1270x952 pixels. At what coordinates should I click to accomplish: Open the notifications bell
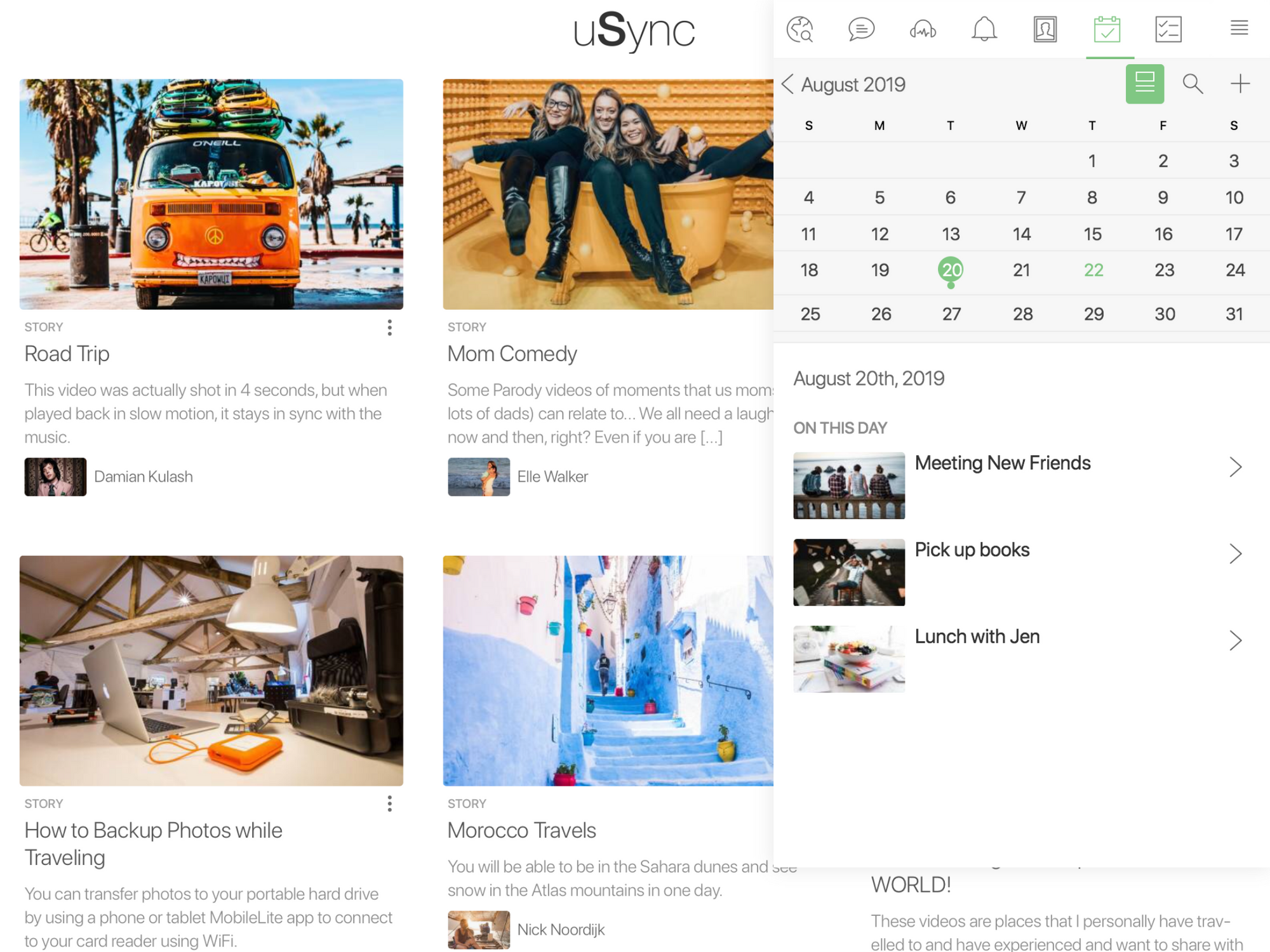[984, 29]
